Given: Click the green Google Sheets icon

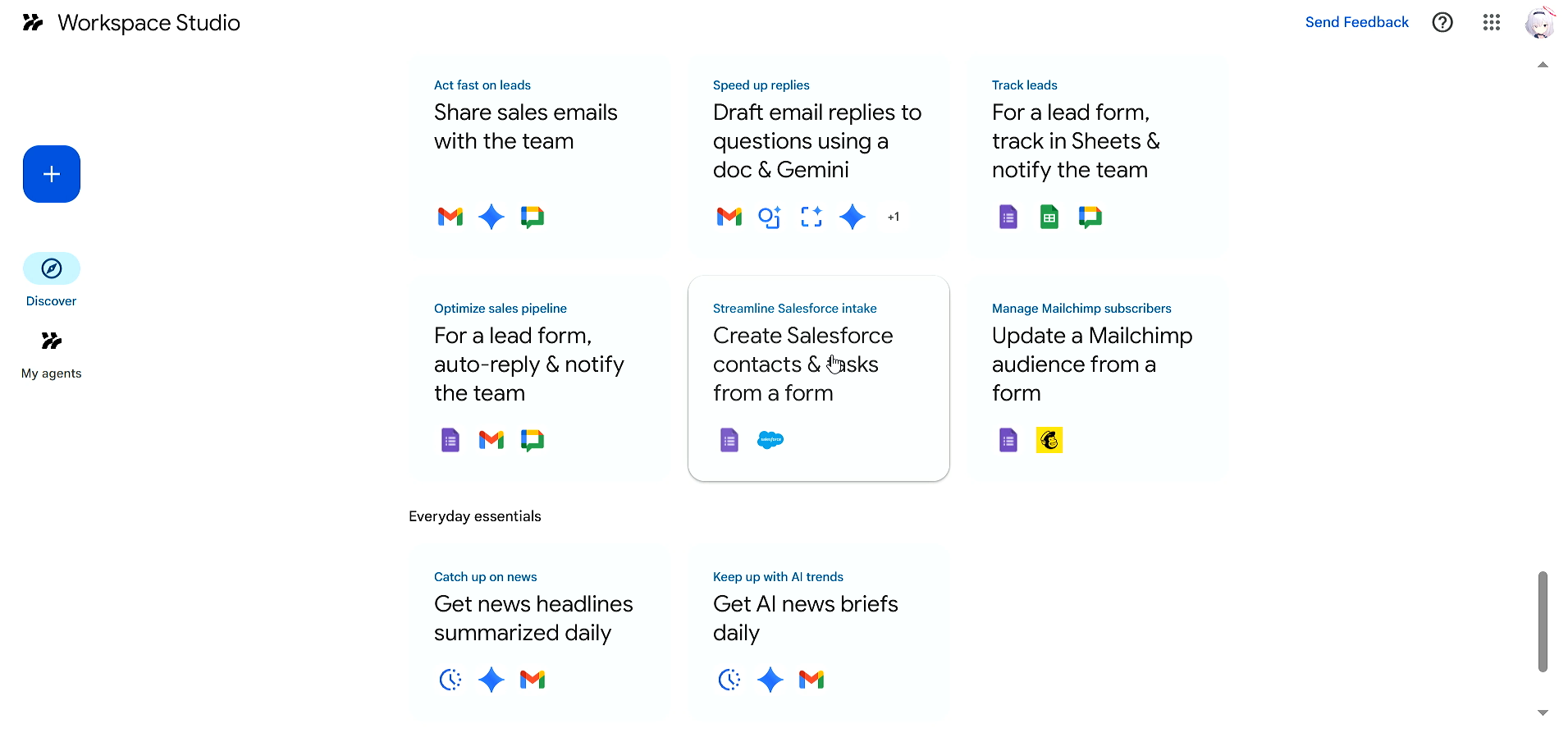Looking at the screenshot, I should pos(1049,217).
